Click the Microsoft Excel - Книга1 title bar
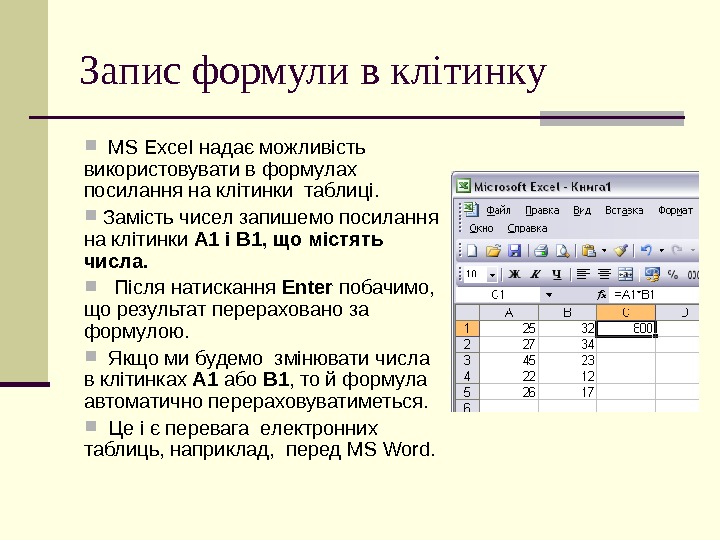 (x=576, y=186)
